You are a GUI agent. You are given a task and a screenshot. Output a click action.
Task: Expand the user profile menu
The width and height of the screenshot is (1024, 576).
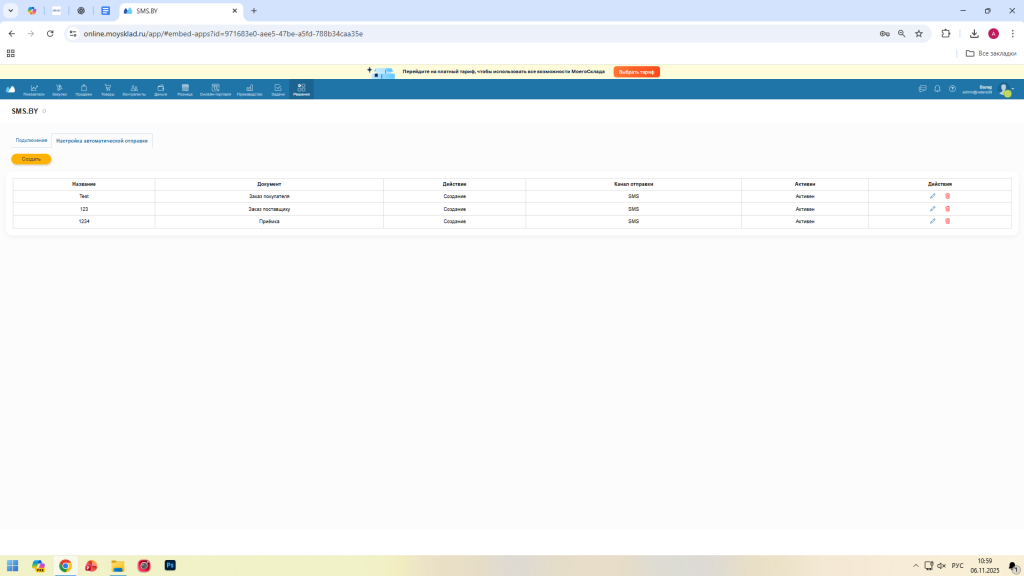pyautogui.click(x=1005, y=90)
